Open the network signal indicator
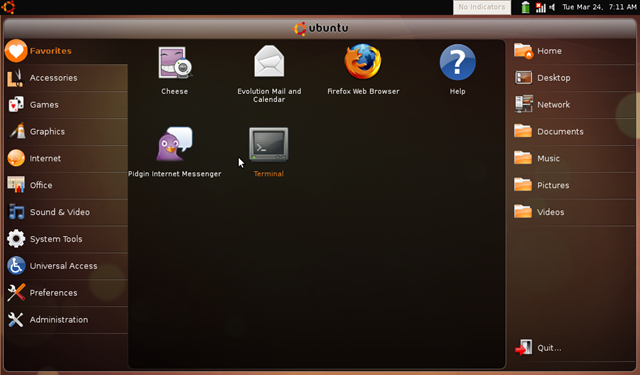The image size is (640, 375). coord(540,7)
